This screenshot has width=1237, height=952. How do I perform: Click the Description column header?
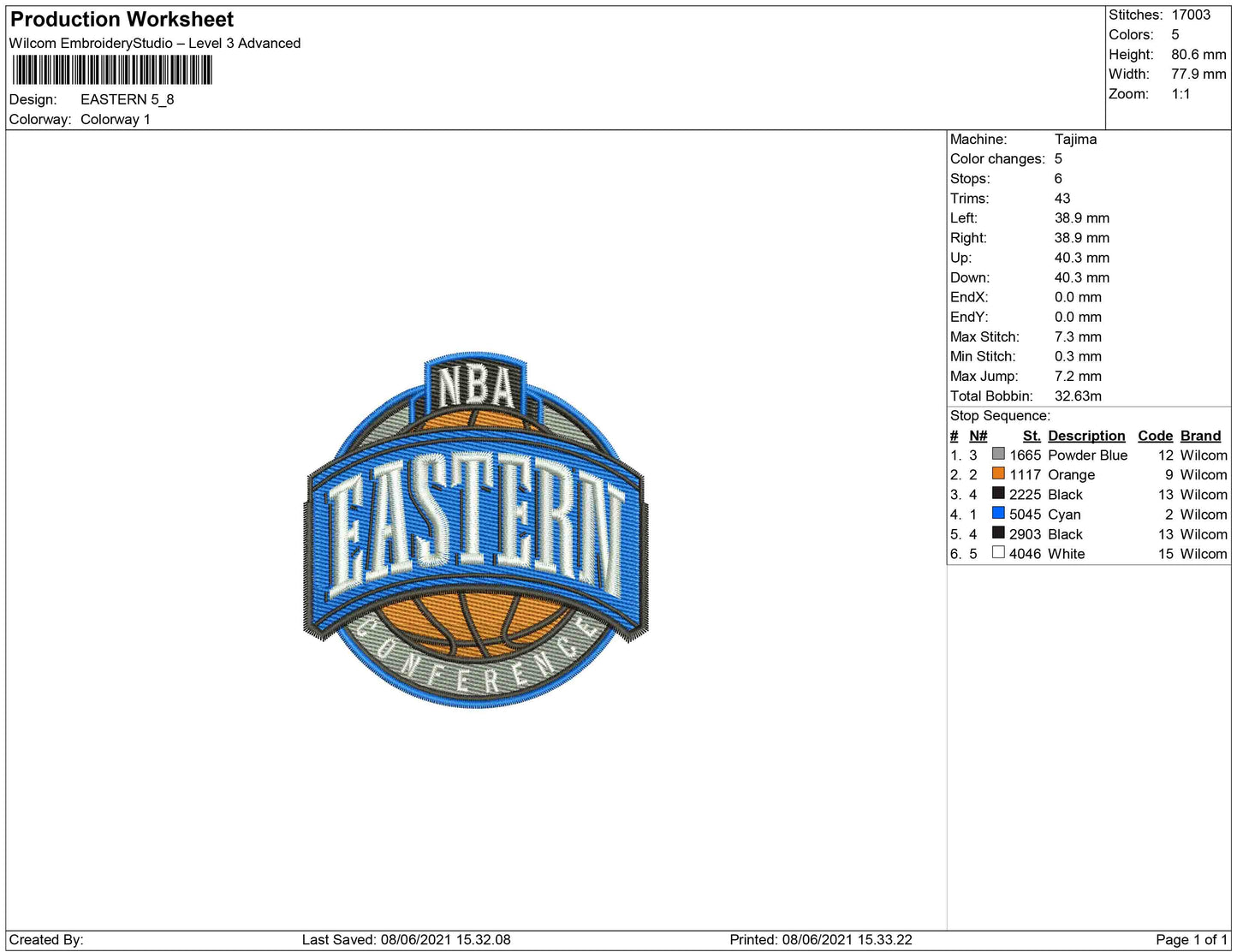1086,436
